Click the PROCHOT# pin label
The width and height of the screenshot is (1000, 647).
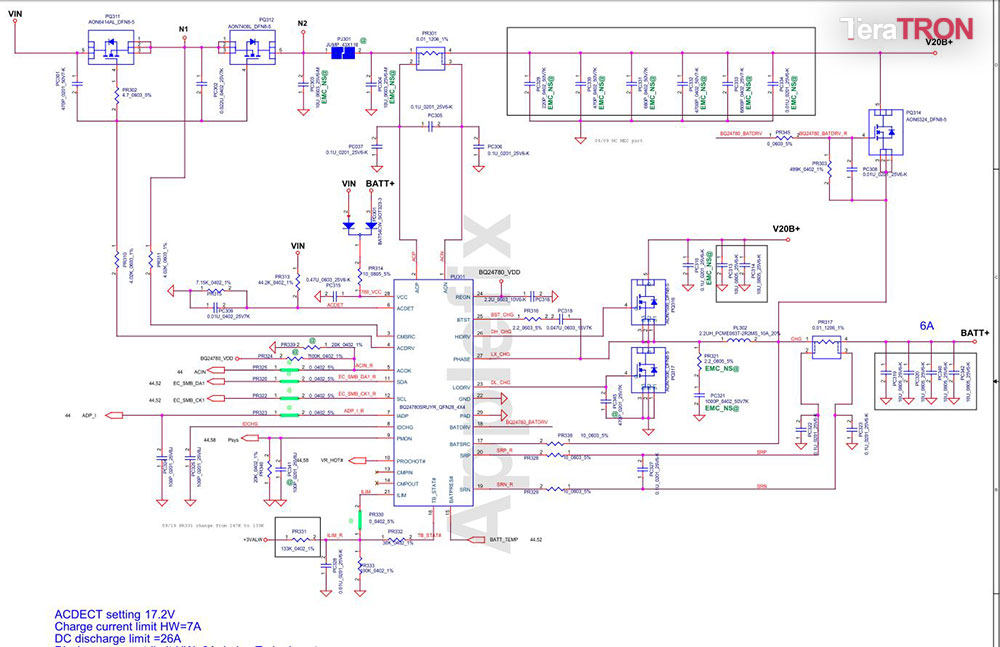click(411, 461)
